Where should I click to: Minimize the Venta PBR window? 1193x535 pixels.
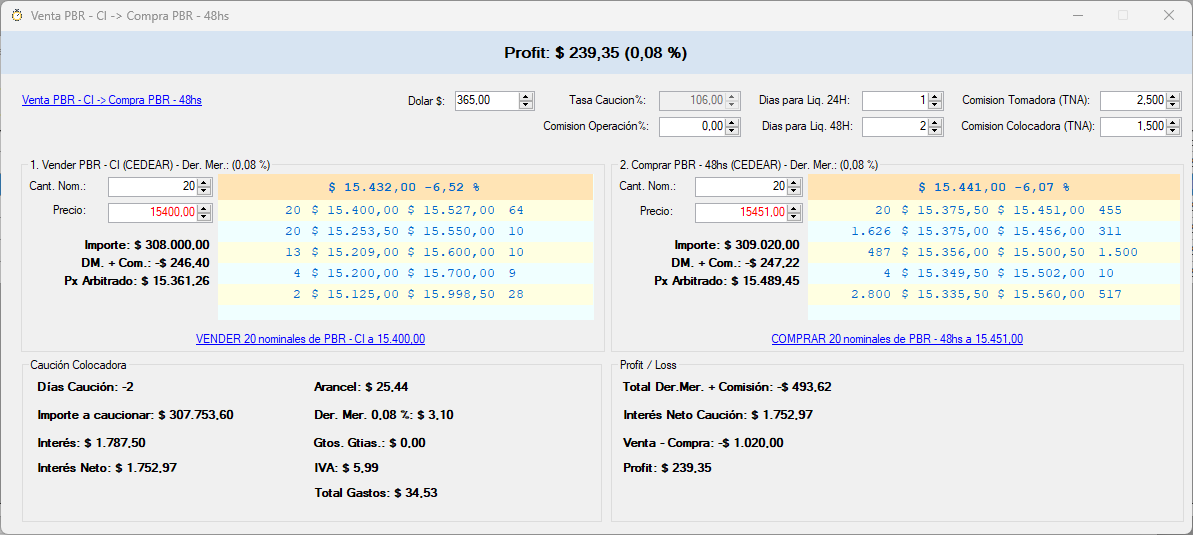(x=1079, y=15)
